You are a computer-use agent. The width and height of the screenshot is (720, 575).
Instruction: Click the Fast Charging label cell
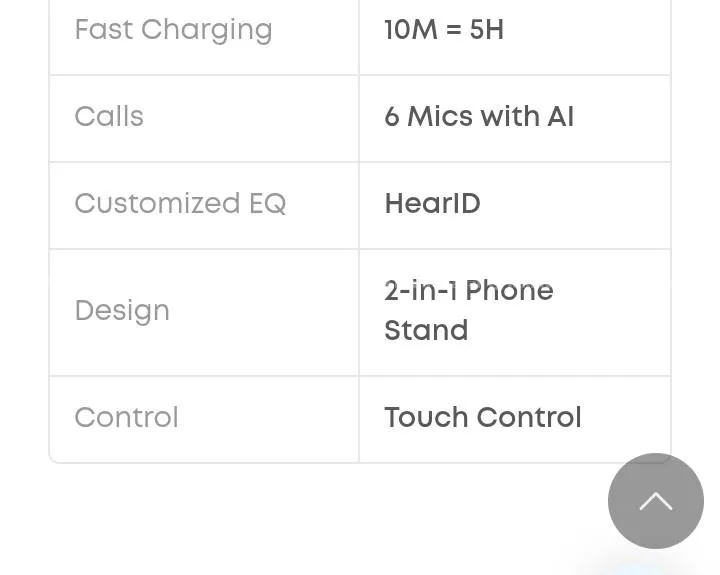(173, 30)
